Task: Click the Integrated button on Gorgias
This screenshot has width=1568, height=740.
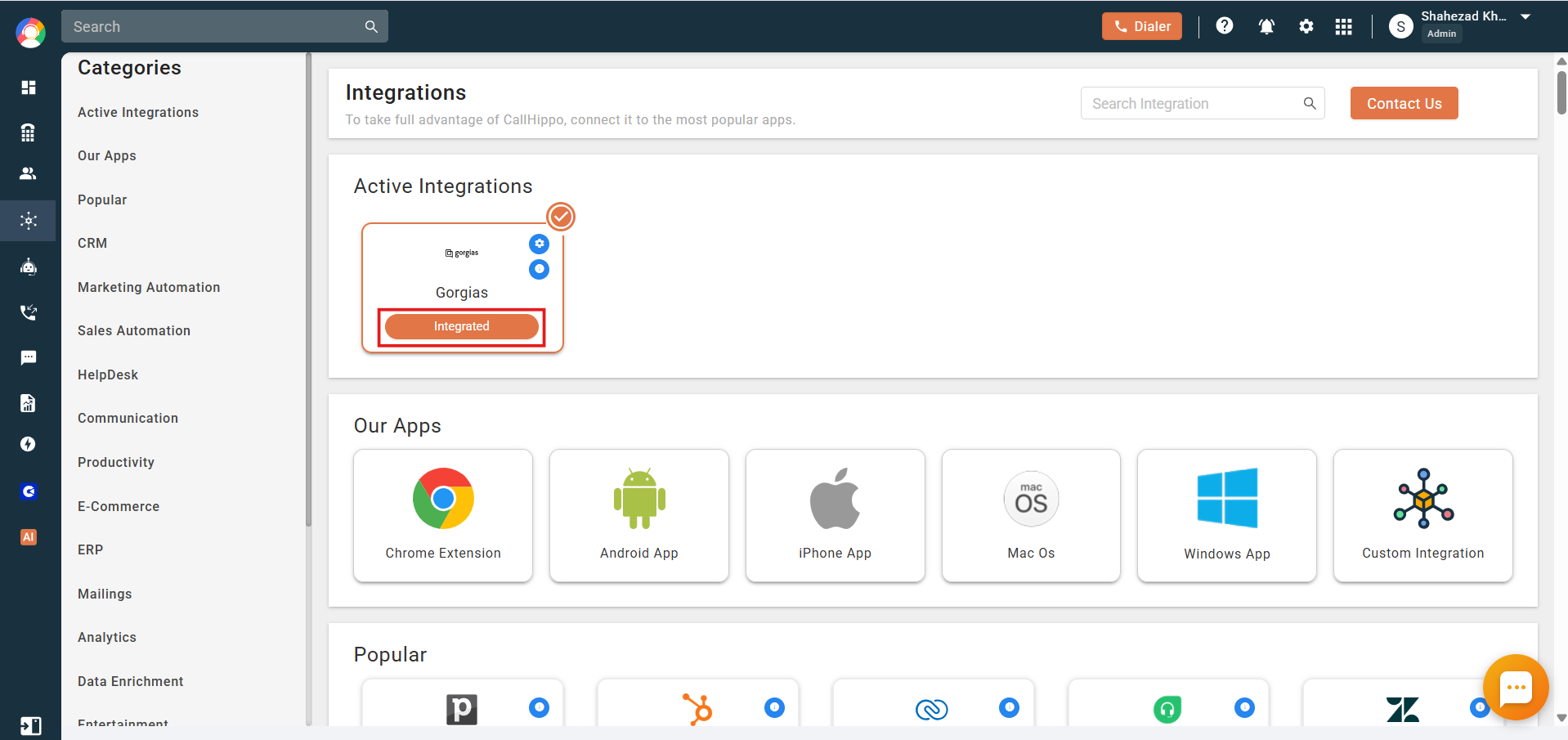Action: (462, 326)
